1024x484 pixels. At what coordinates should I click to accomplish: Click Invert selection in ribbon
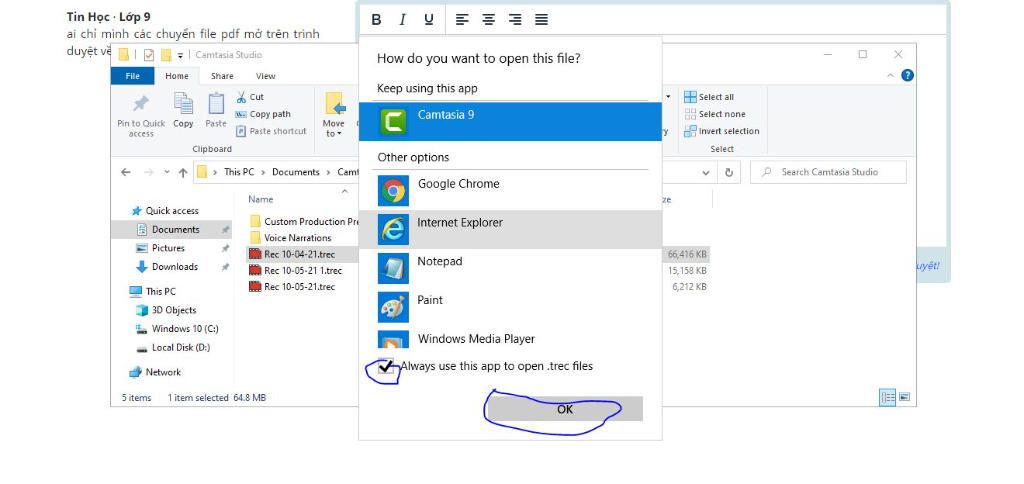coord(722,131)
